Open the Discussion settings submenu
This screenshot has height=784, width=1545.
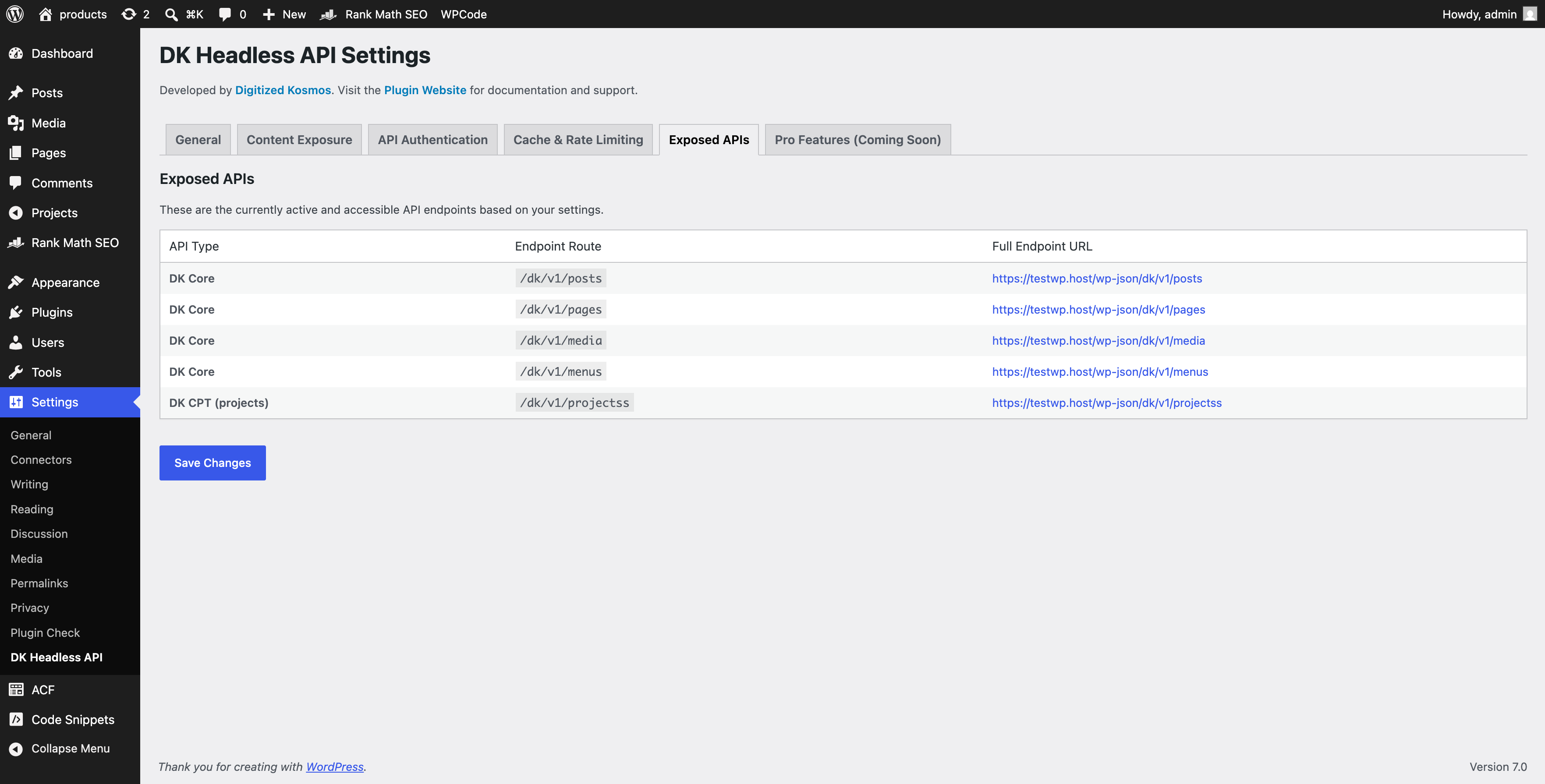point(39,533)
